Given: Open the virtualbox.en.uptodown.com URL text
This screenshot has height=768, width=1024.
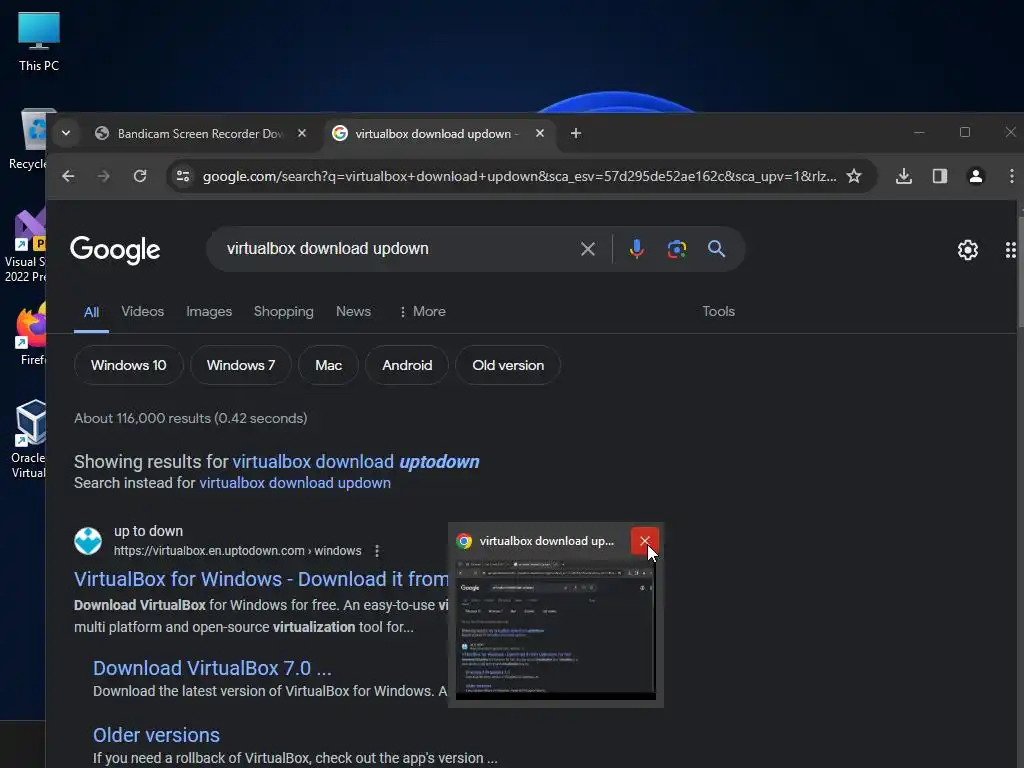Looking at the screenshot, I should pyautogui.click(x=238, y=551).
